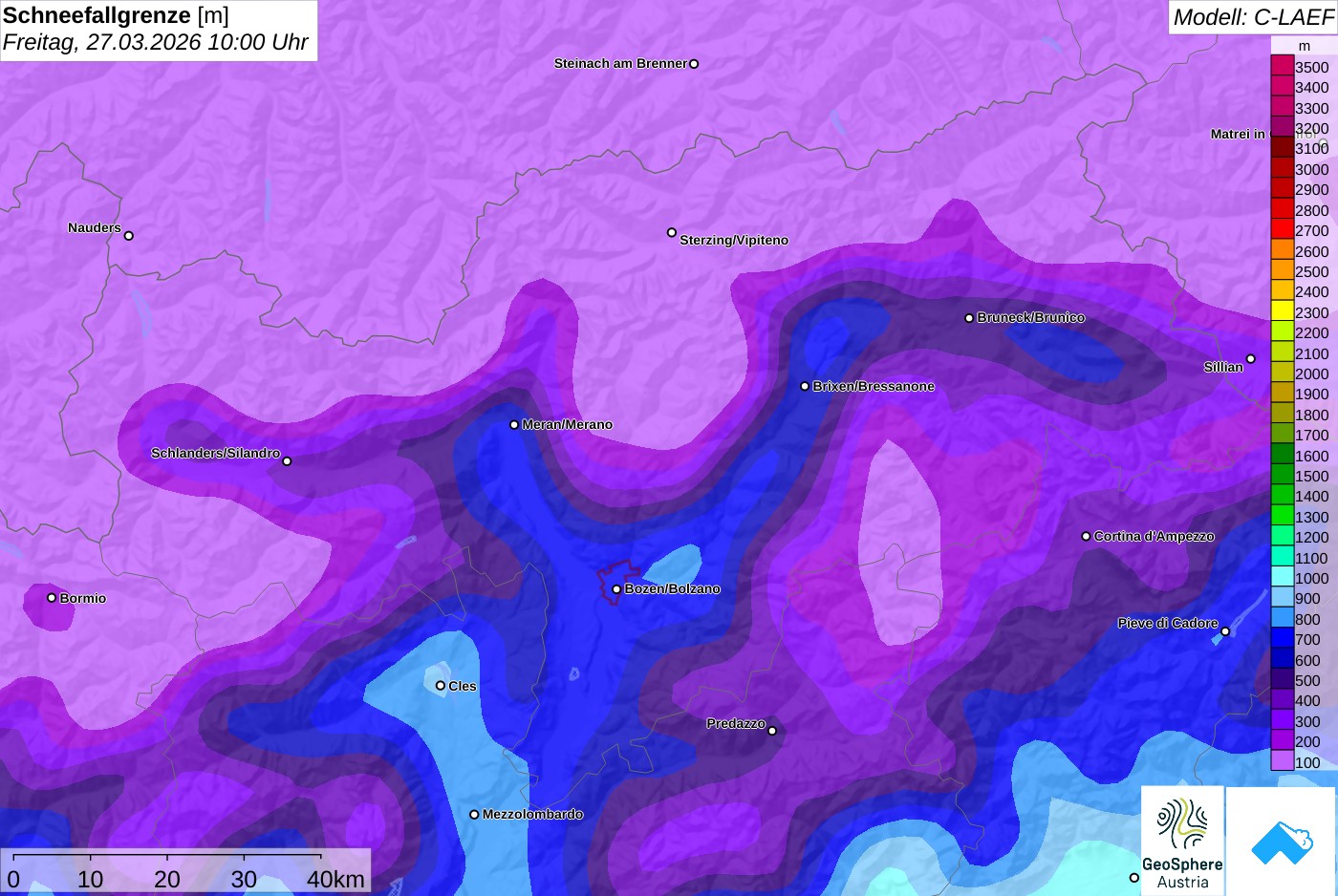Select the Bozen/Bolzano city marker
Screen dimensions: 1338x896
click(x=616, y=589)
